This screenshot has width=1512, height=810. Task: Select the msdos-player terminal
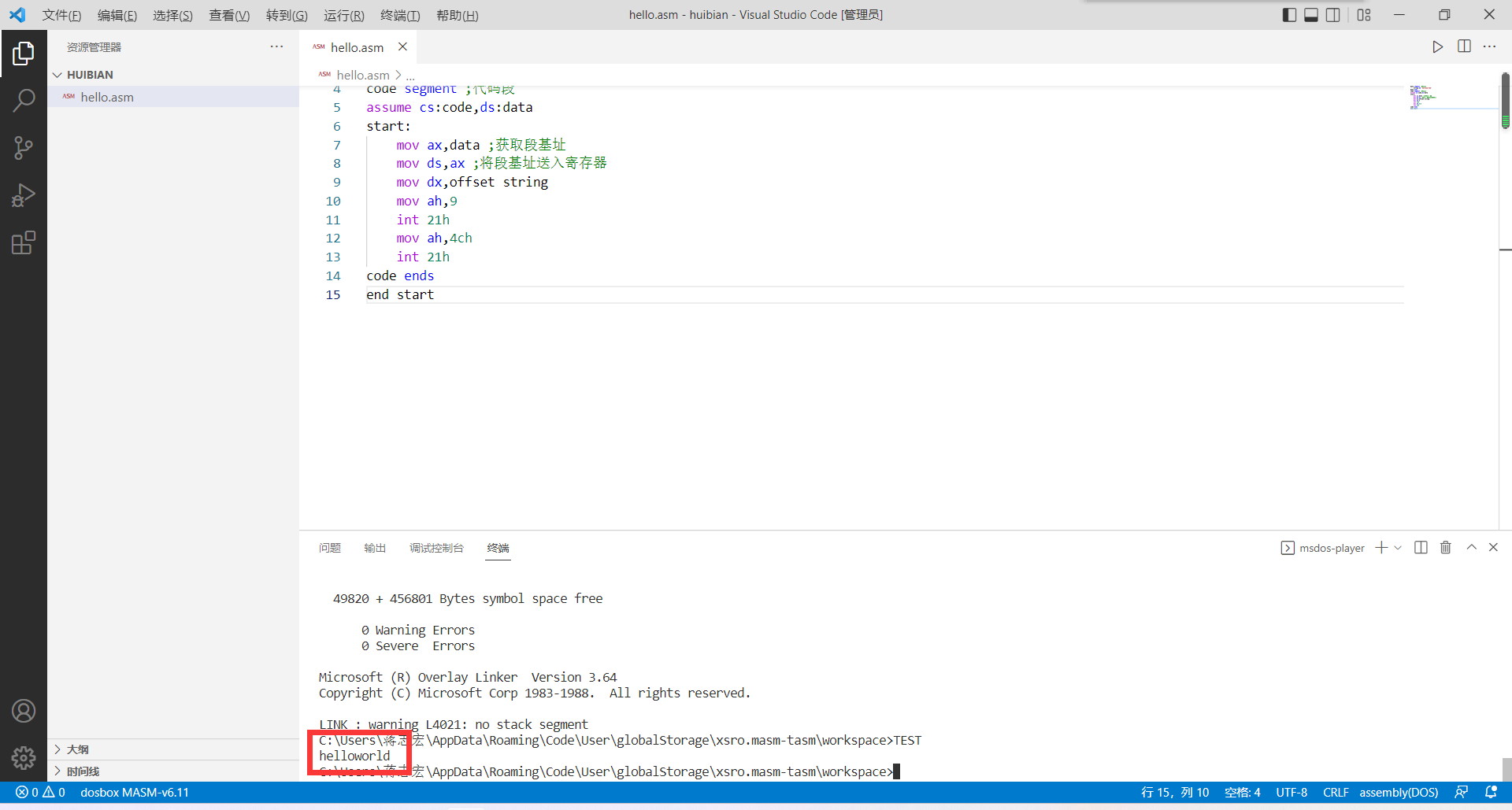click(1323, 548)
